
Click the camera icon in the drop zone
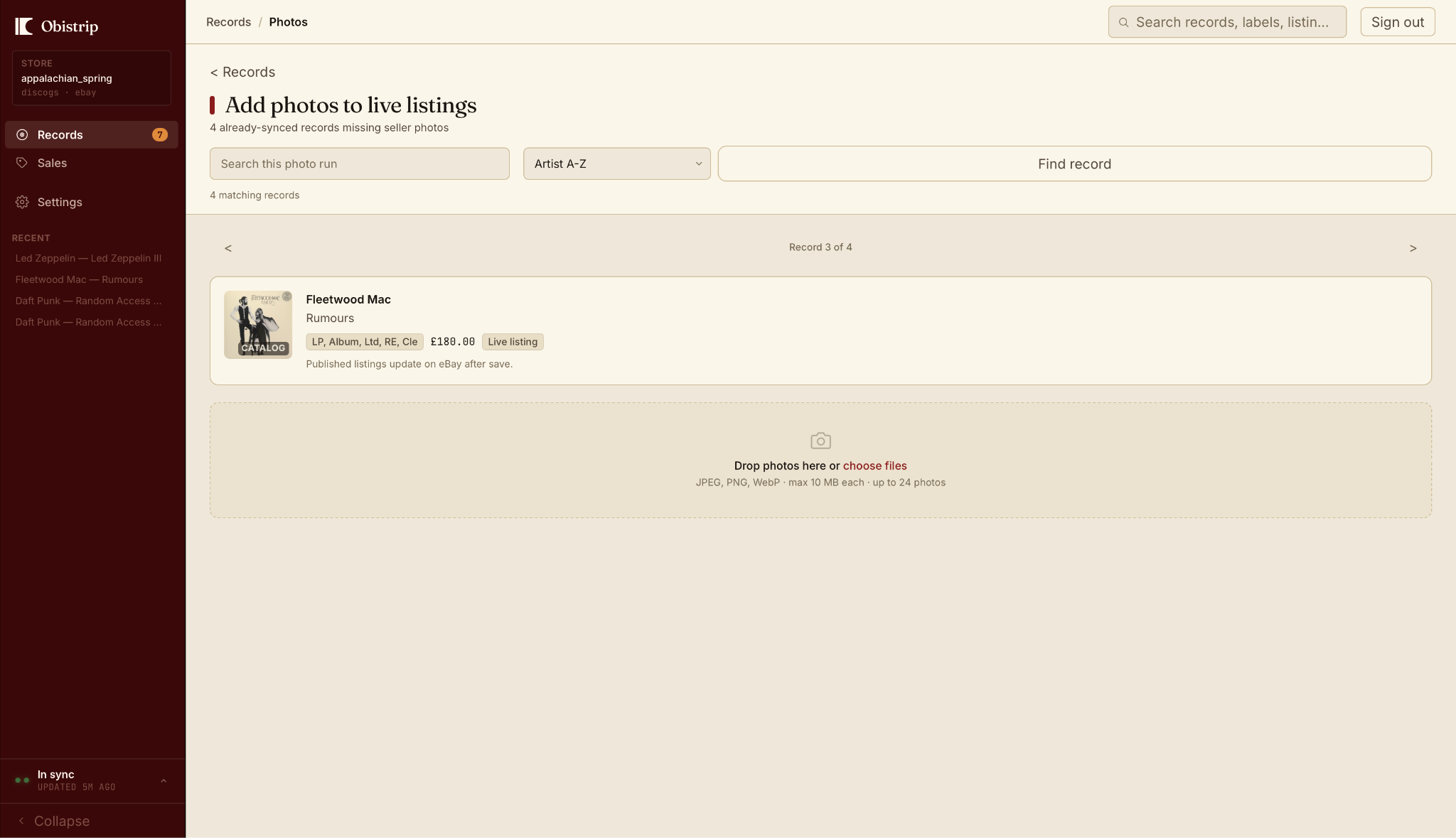coord(820,441)
